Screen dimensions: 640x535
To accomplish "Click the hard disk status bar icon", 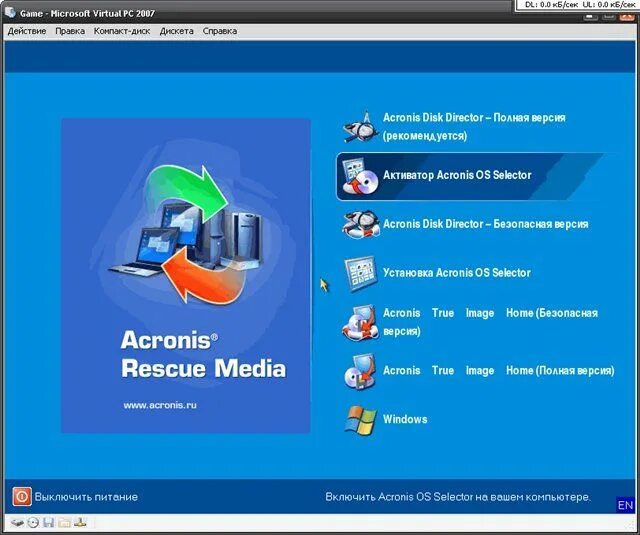I will click(17, 522).
